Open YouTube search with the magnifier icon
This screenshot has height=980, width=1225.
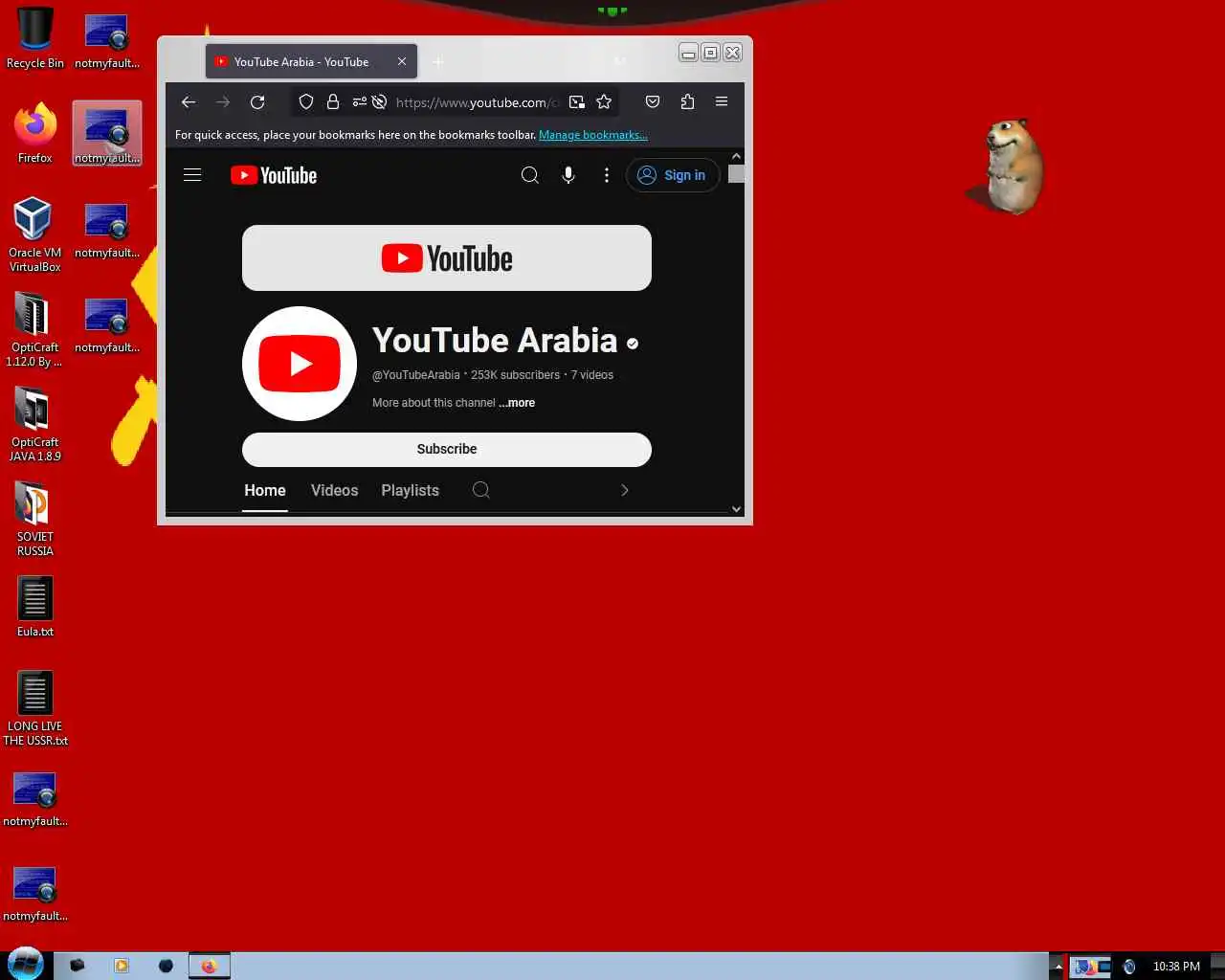pyautogui.click(x=529, y=175)
